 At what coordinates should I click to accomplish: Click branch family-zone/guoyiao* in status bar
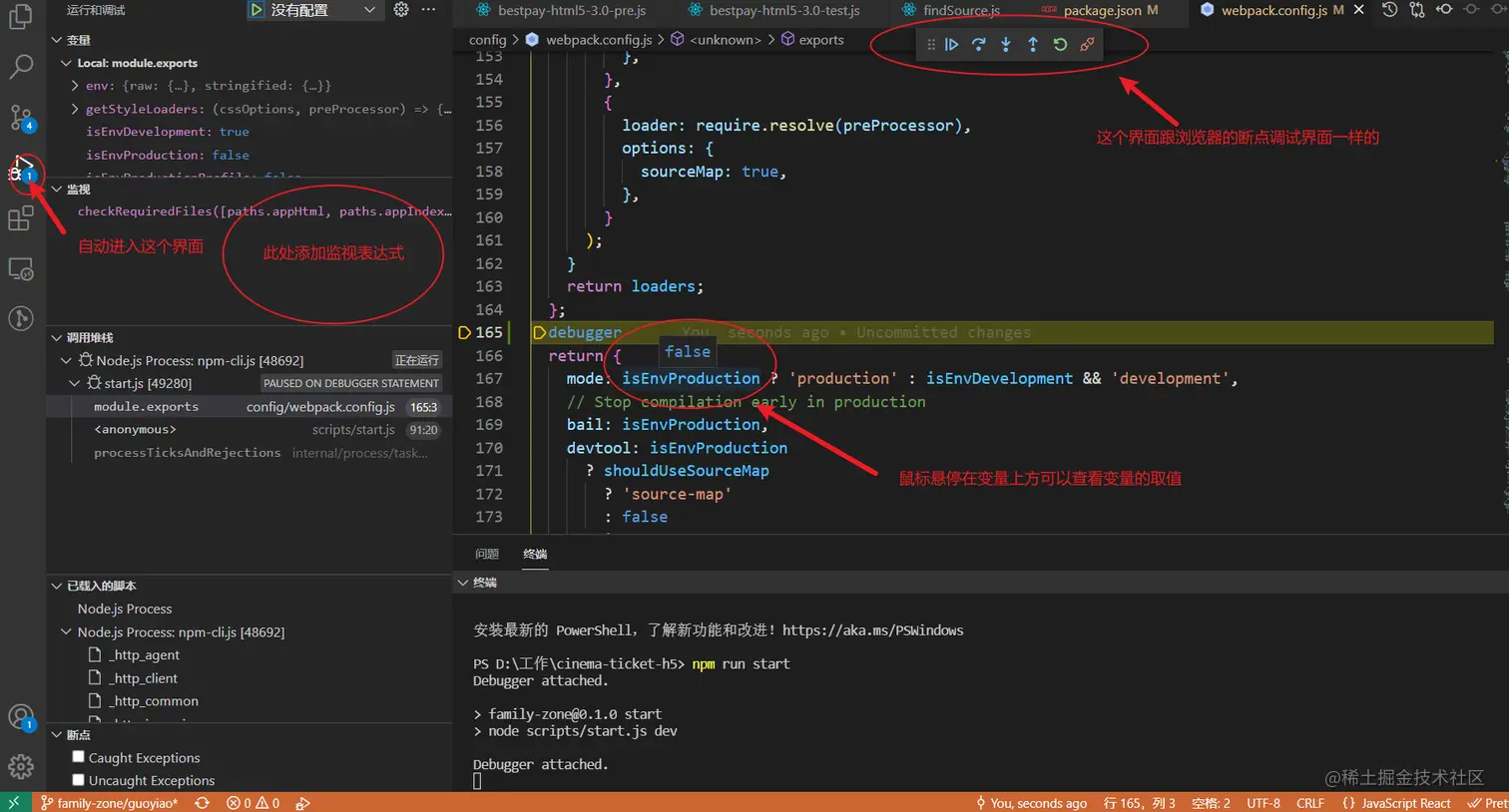(109, 803)
